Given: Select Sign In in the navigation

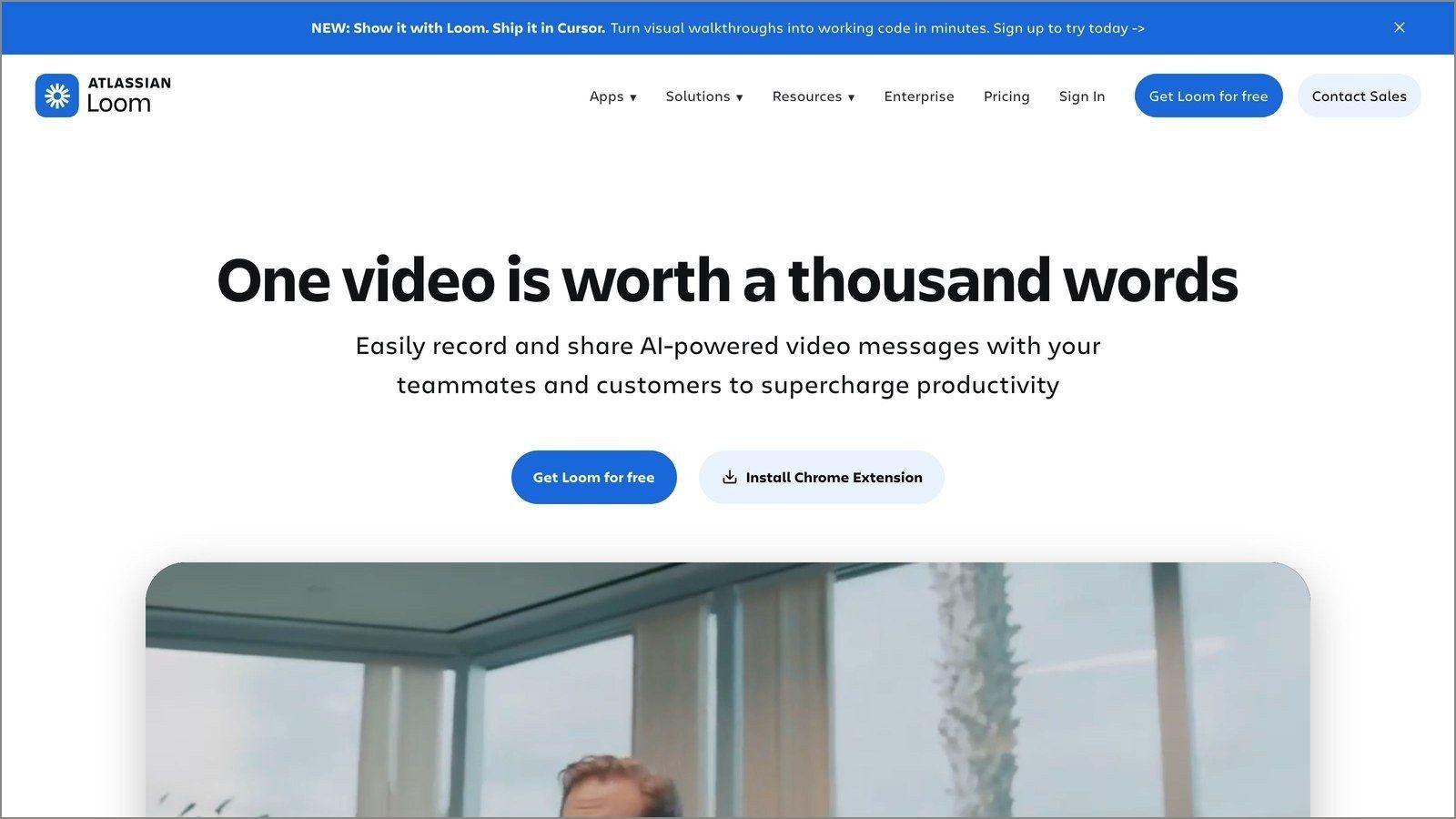Looking at the screenshot, I should point(1082,96).
